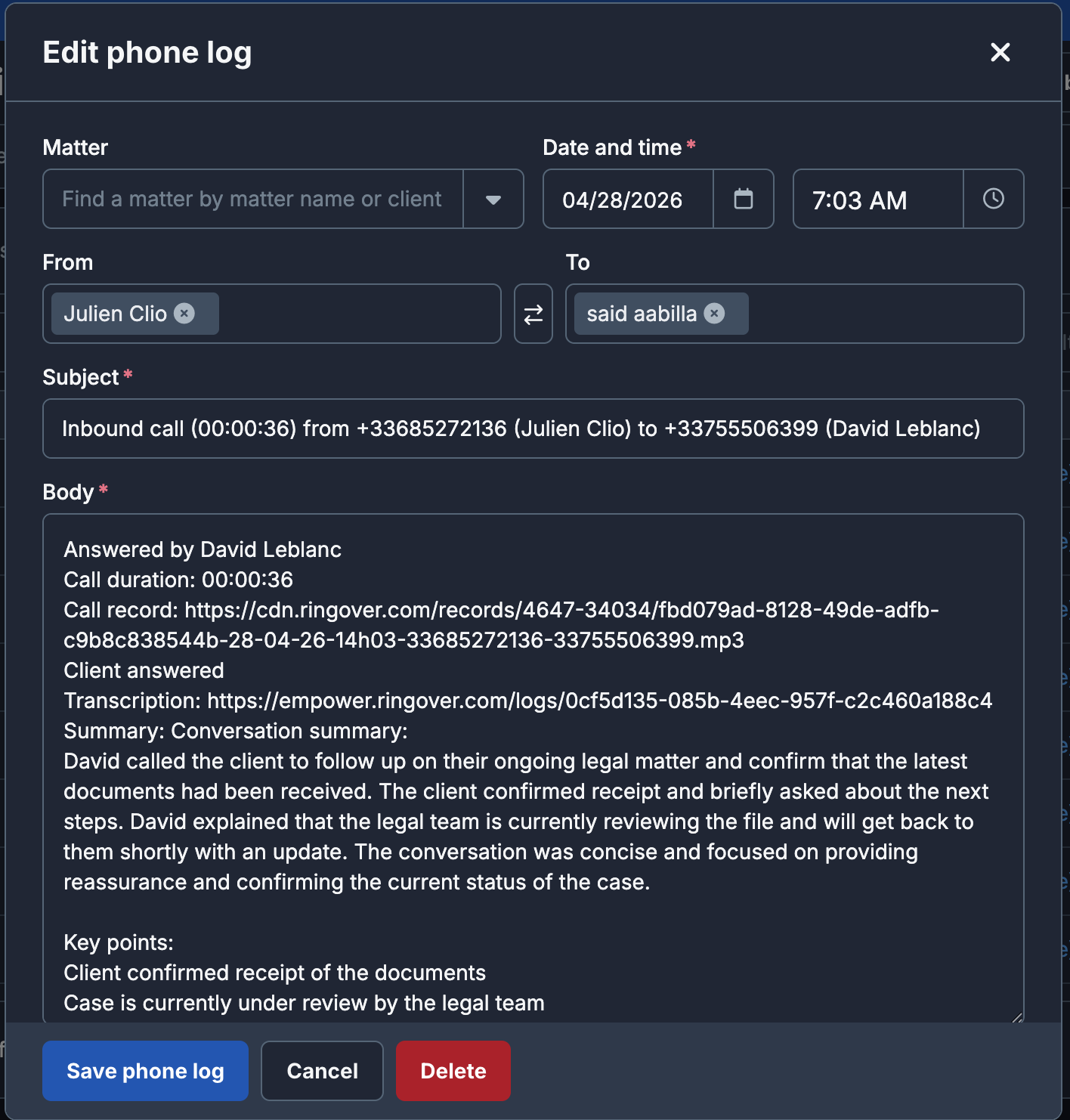Open the calendar date picker icon
This screenshot has height=1120, width=1070.
(x=743, y=199)
